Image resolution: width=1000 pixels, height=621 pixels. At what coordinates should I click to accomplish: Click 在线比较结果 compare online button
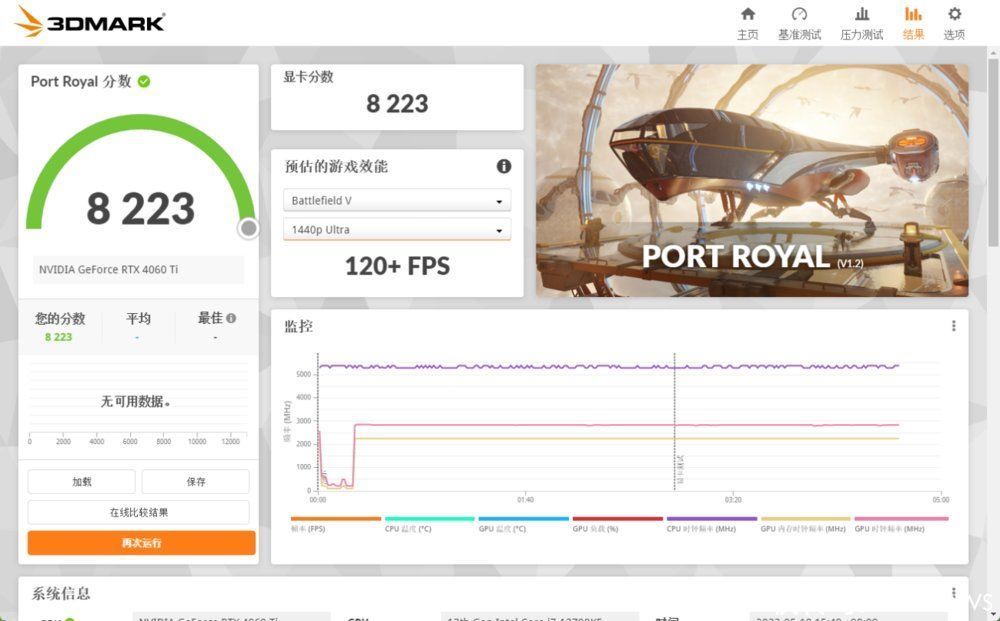point(138,512)
